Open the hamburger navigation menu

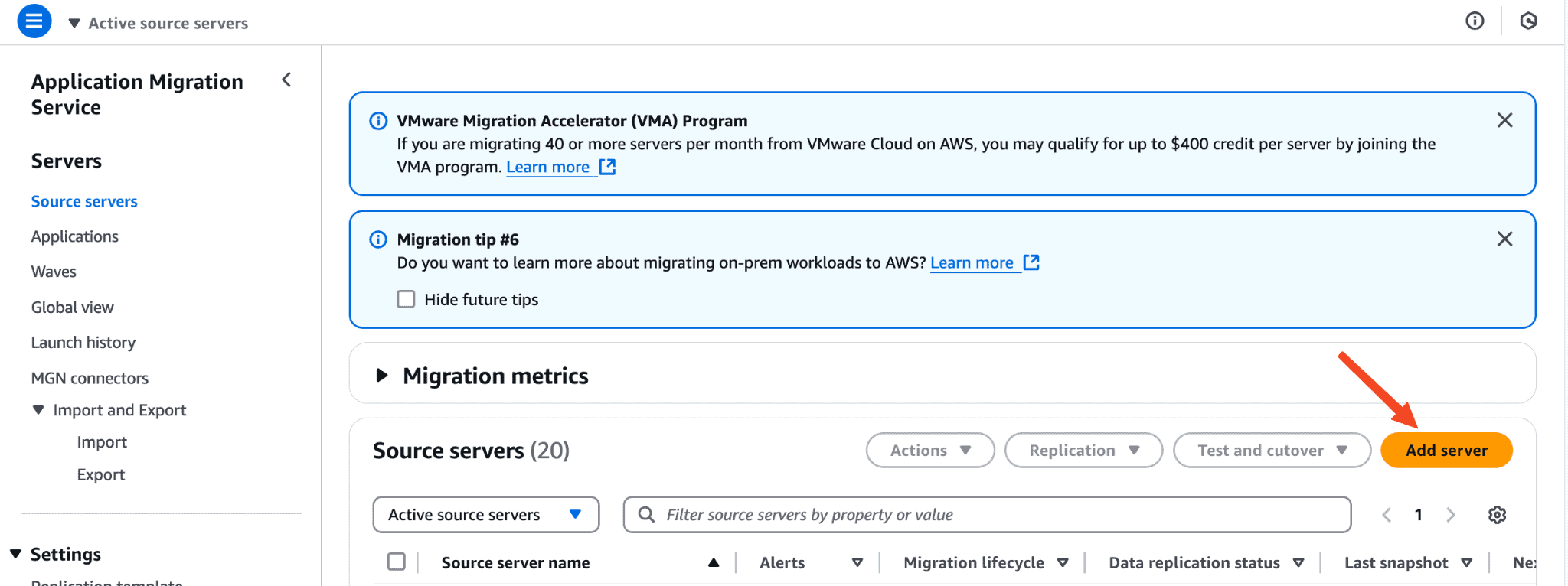pyautogui.click(x=34, y=21)
